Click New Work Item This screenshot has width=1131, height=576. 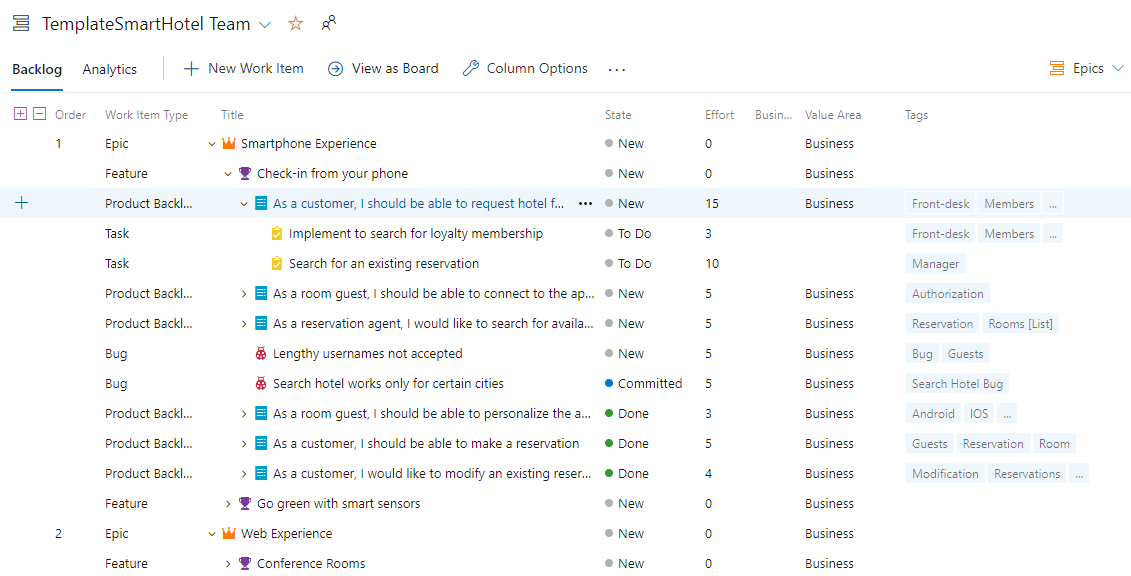243,68
